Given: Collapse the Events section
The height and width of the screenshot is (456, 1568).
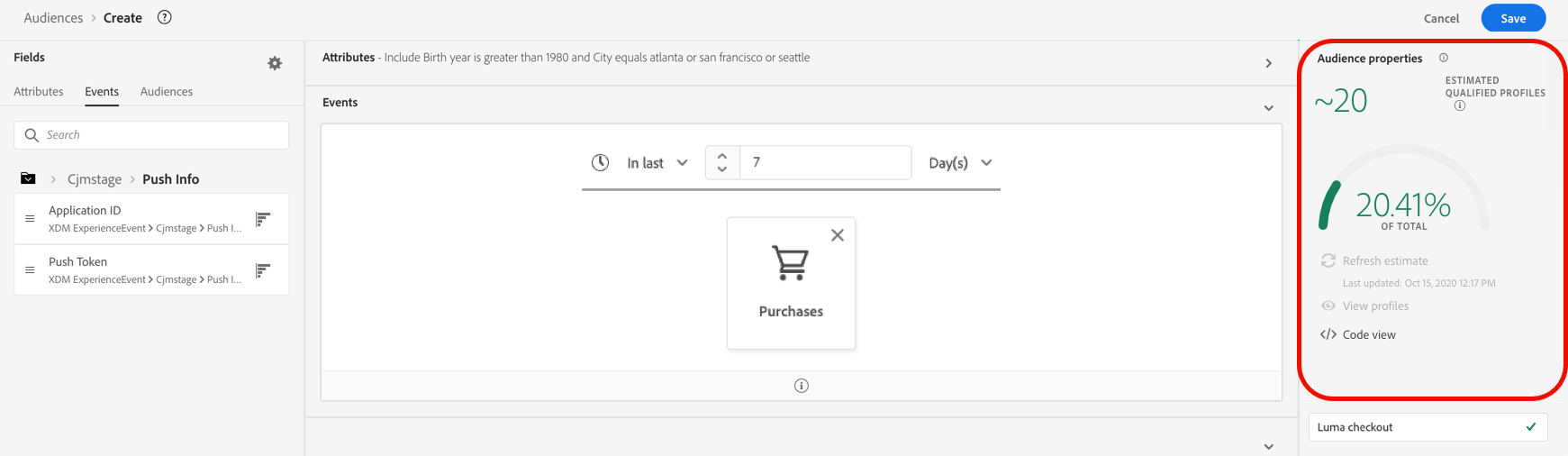Looking at the screenshot, I should 1268,108.
